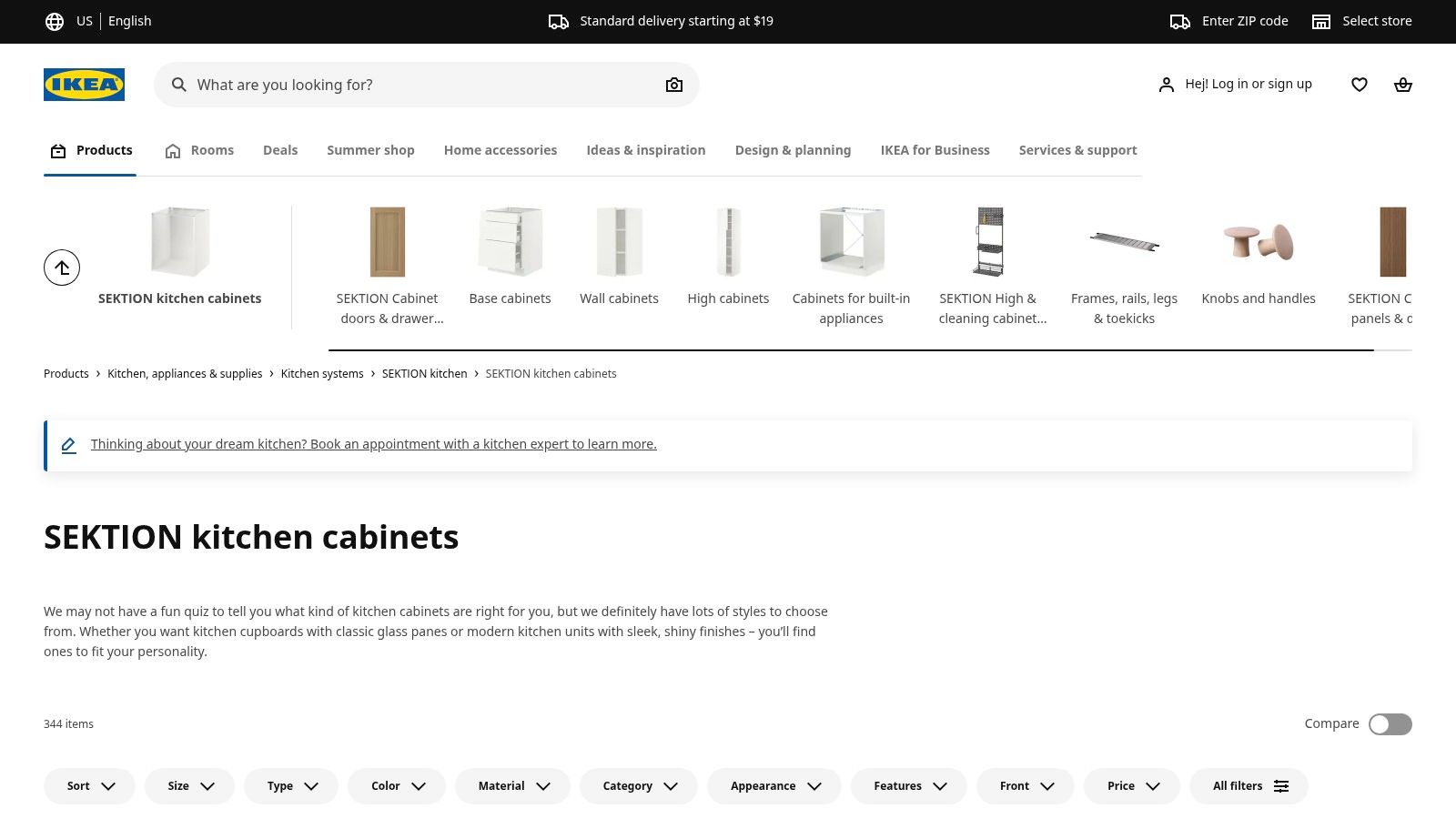The image size is (1456, 819).
Task: Click Products breadcrumb link
Action: (x=66, y=374)
